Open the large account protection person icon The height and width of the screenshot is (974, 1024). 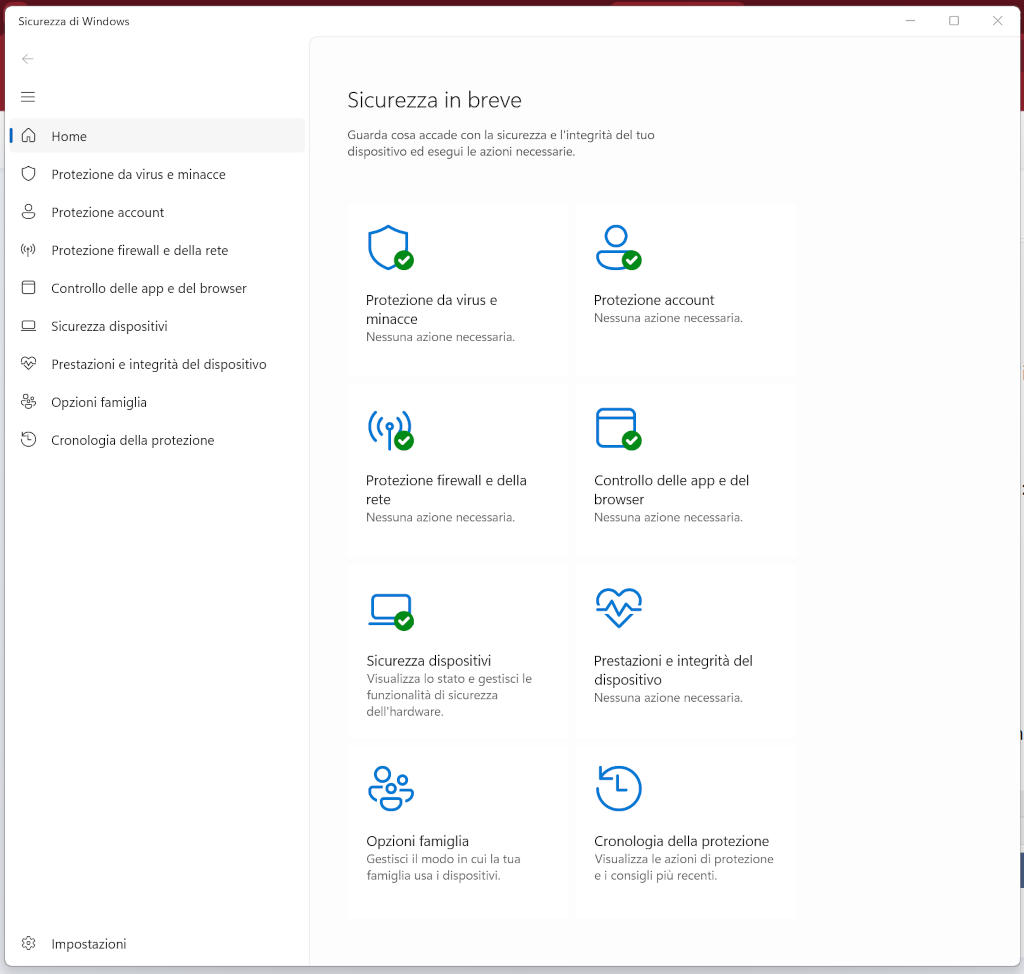pos(618,248)
